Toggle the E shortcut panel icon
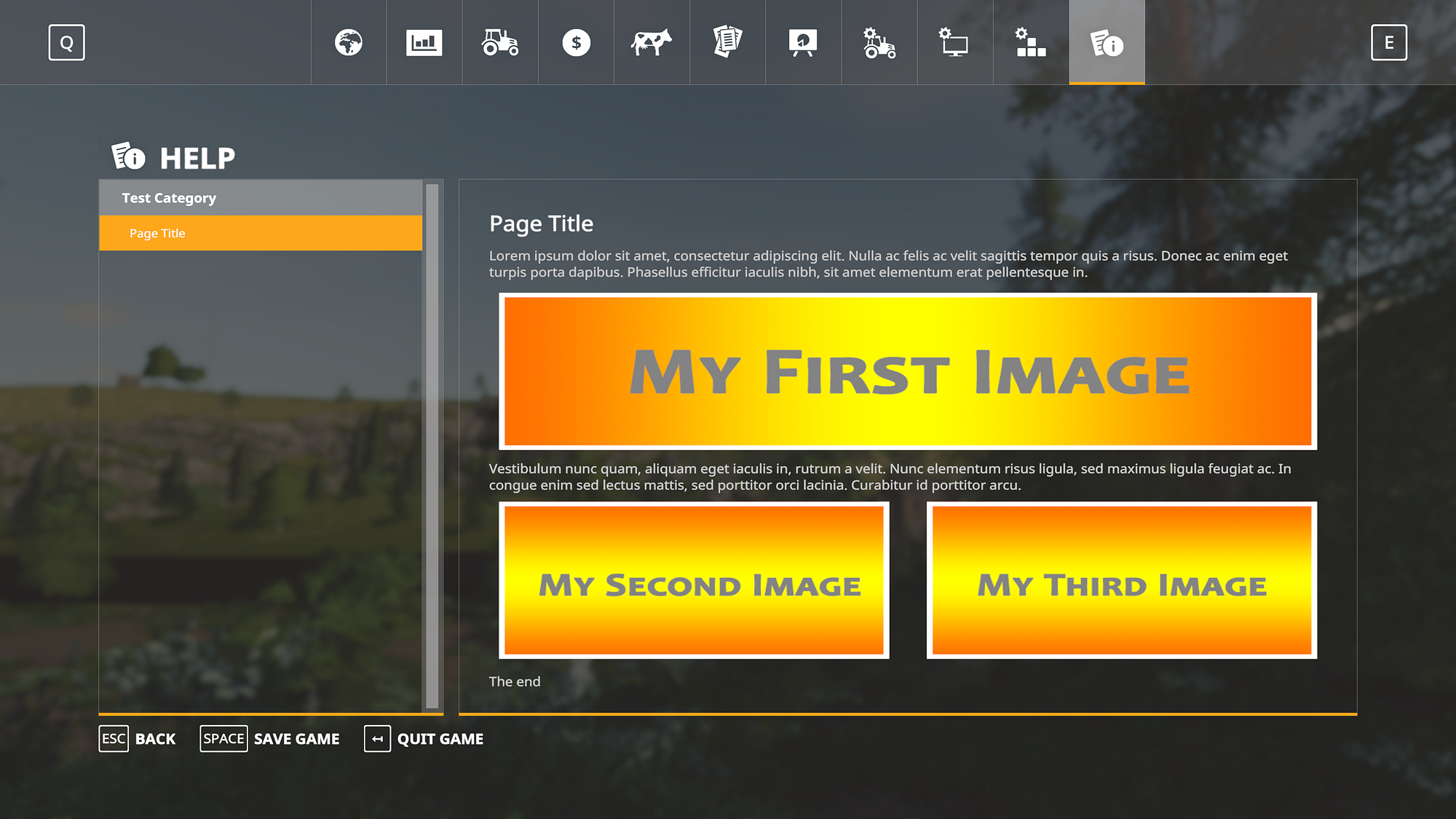 tap(1389, 42)
